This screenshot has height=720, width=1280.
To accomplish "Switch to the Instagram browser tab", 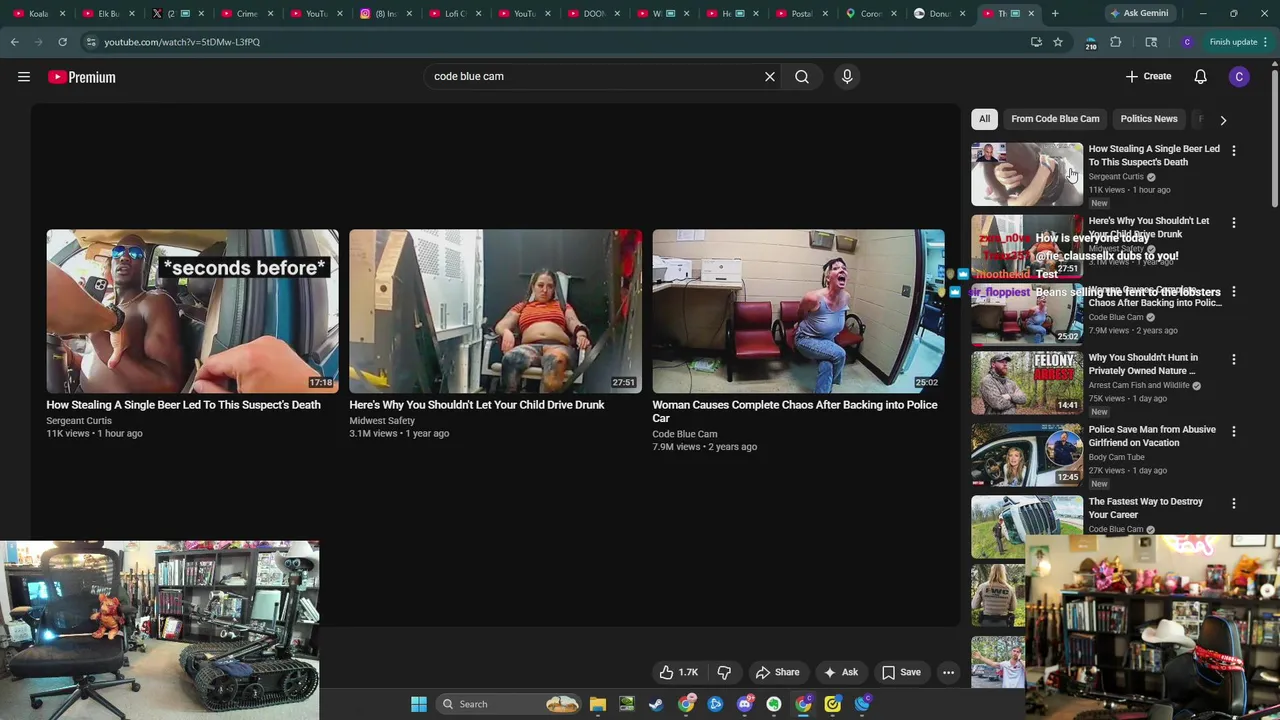I will coord(385,13).
